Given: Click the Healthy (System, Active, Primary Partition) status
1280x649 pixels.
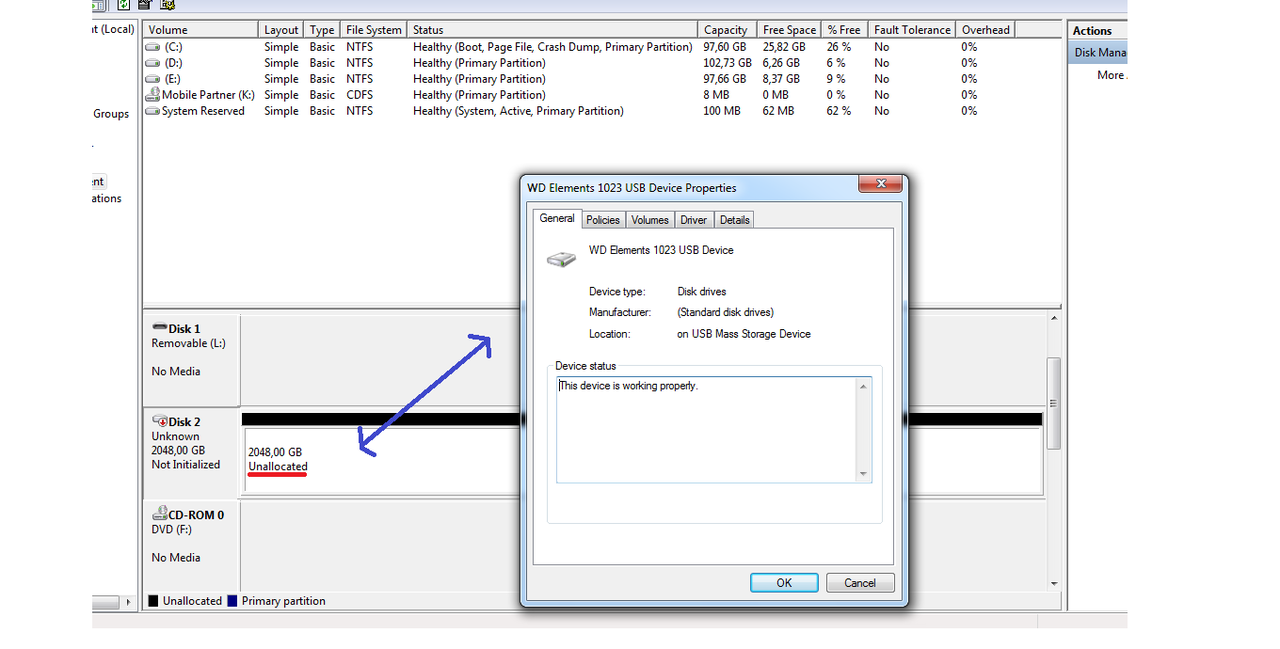Looking at the screenshot, I should pyautogui.click(x=518, y=111).
